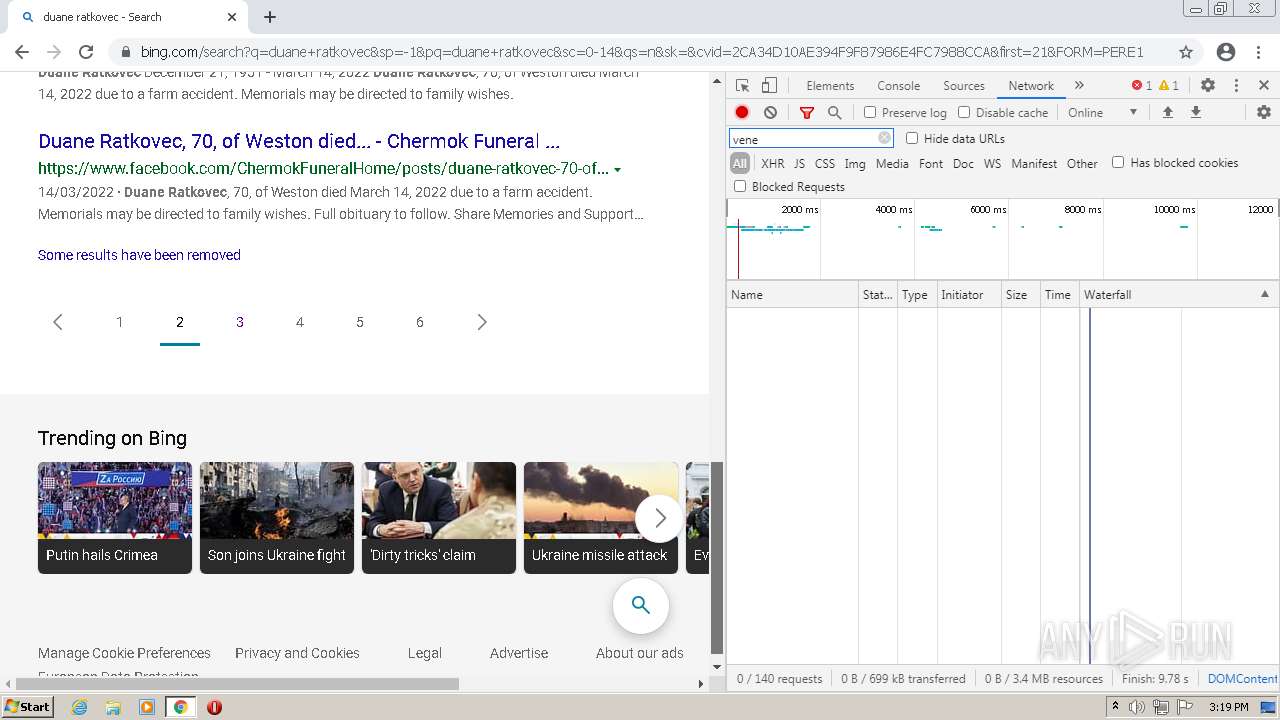Select the All filter type

(740, 163)
